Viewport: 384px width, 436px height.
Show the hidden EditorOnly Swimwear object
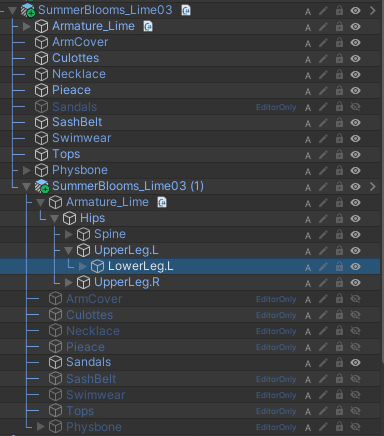tap(356, 395)
